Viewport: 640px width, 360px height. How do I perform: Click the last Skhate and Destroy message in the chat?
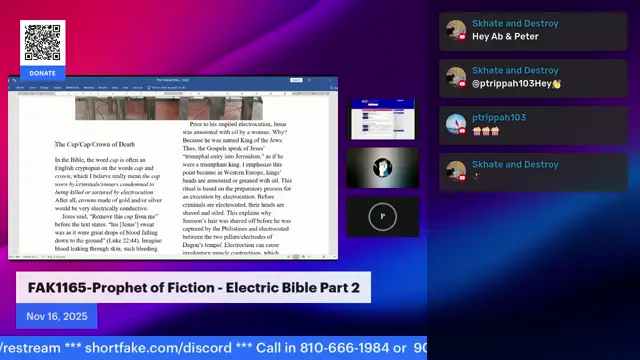pos(533,172)
